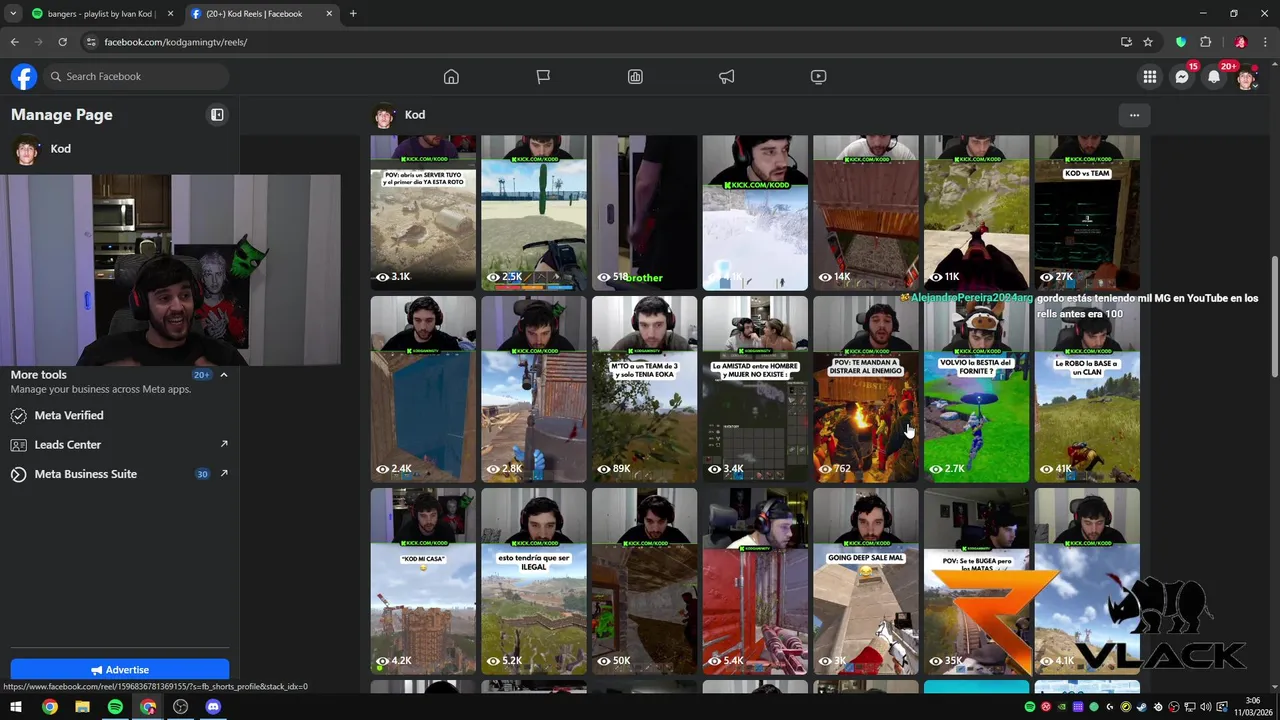This screenshot has height=720, width=1280.
Task: Click the Steam tray icon
Action: [1142, 707]
